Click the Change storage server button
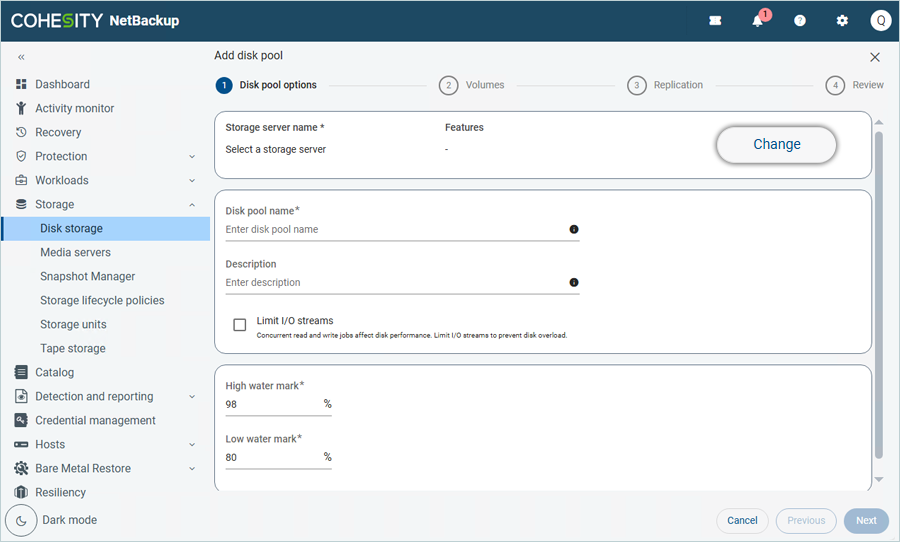Viewport: 900px width, 542px height. click(776, 144)
